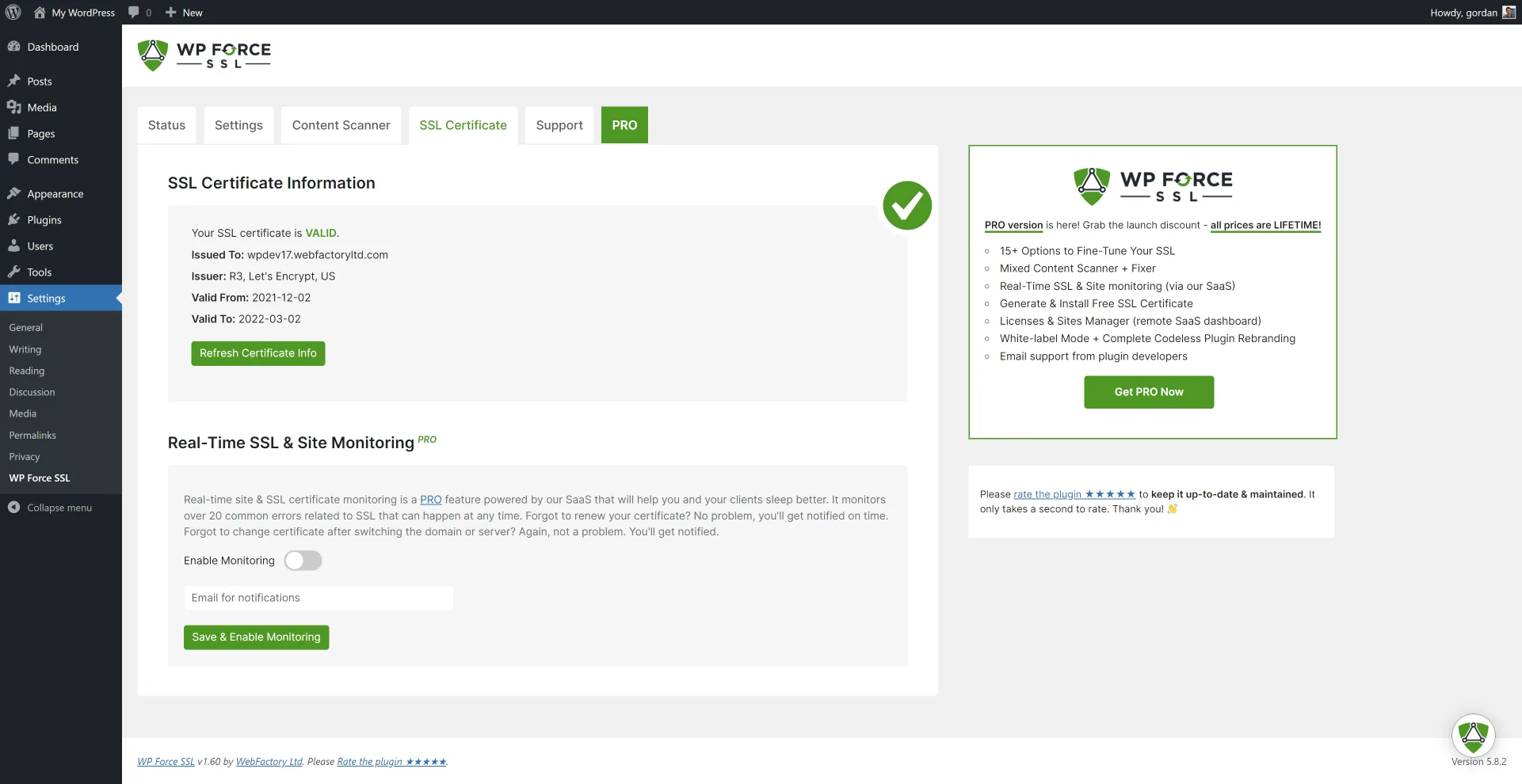Enable Monitoring with the toggle switch
This screenshot has width=1522, height=784.
(303, 560)
